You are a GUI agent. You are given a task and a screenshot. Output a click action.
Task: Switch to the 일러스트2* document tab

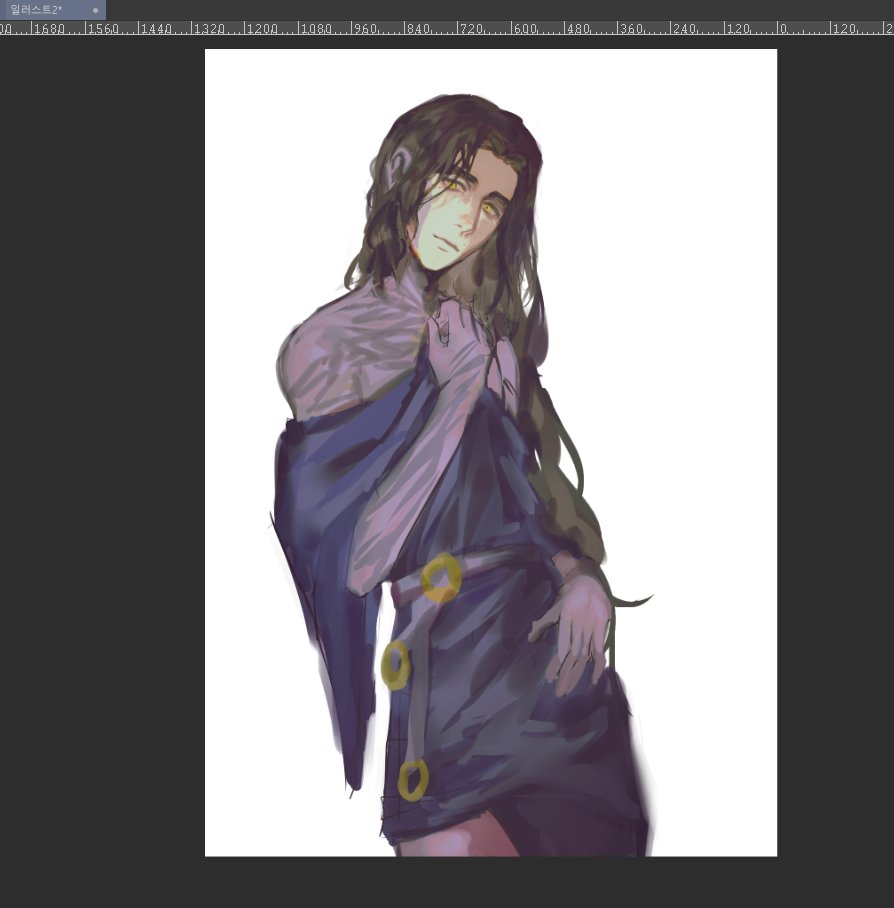(52, 10)
